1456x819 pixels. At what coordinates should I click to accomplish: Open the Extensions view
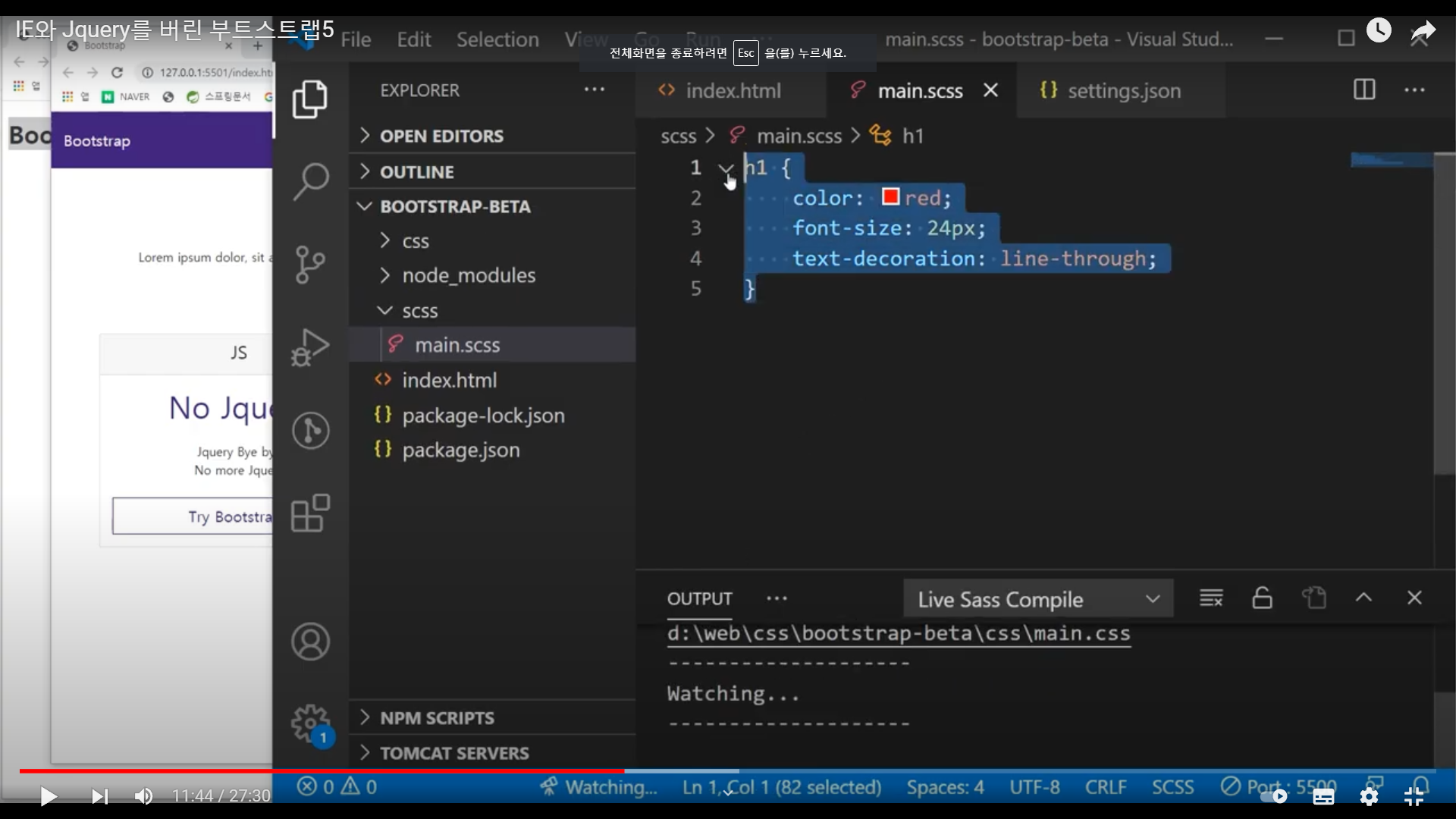click(310, 513)
